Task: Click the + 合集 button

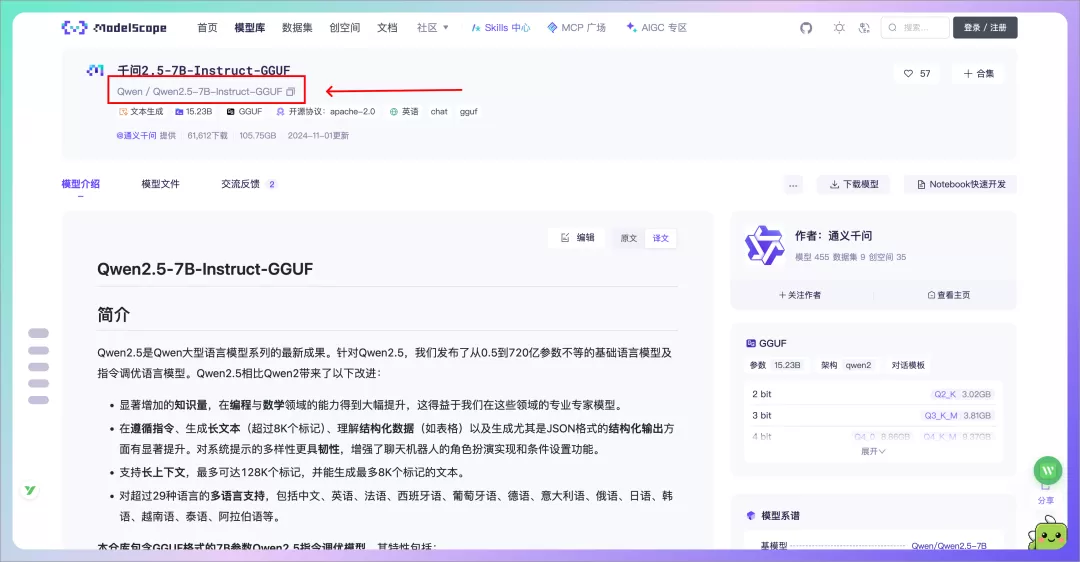Action: pyautogui.click(x=978, y=74)
